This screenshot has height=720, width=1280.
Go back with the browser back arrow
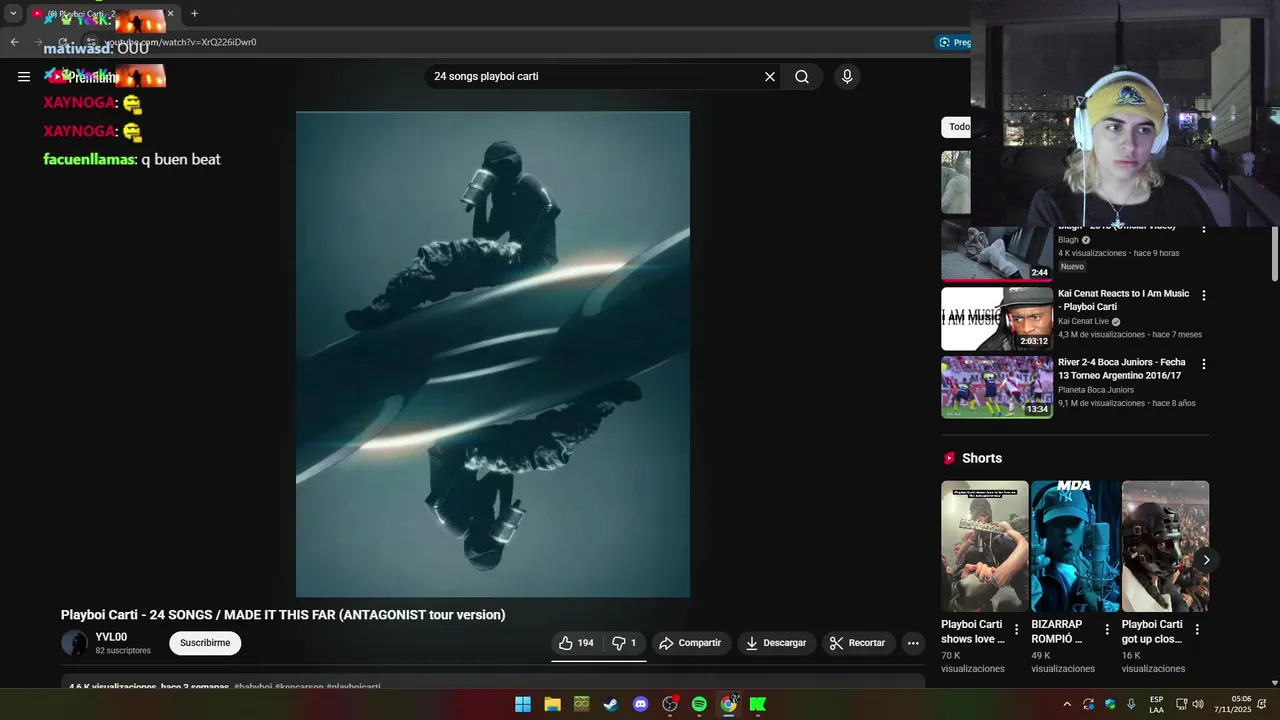coord(14,42)
